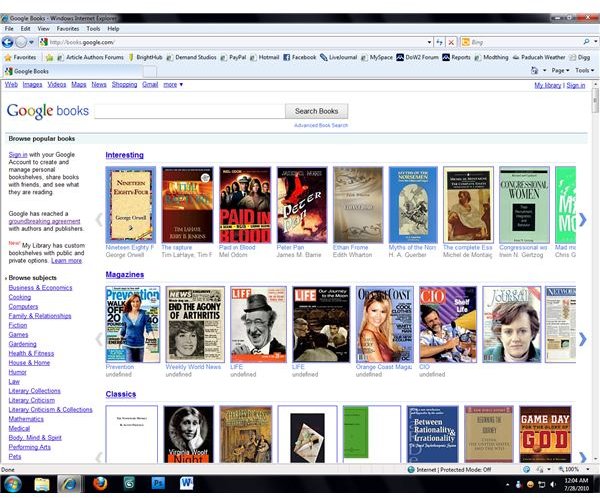Open Photoshop from the taskbar
The width and height of the screenshot is (600, 498).
point(158,484)
